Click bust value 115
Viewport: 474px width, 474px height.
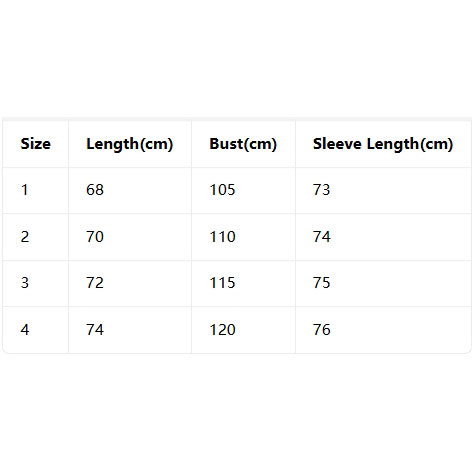tap(223, 283)
